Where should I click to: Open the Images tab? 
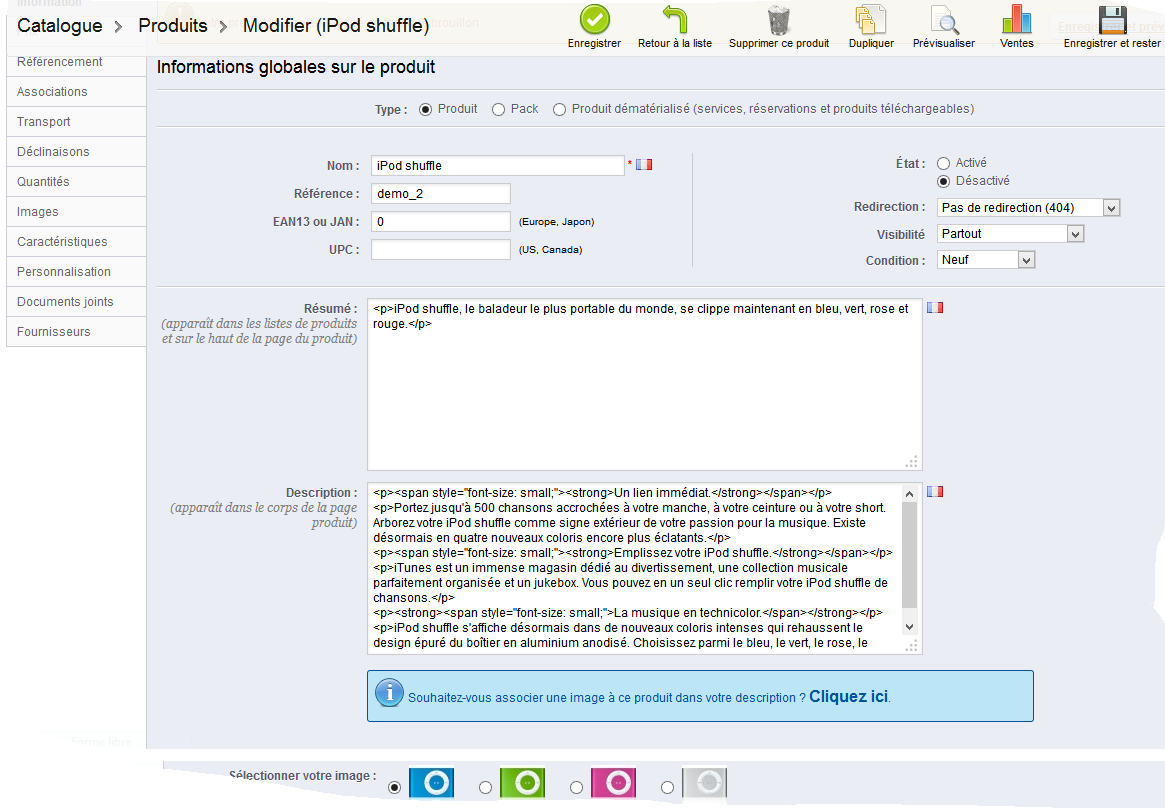[76, 212]
